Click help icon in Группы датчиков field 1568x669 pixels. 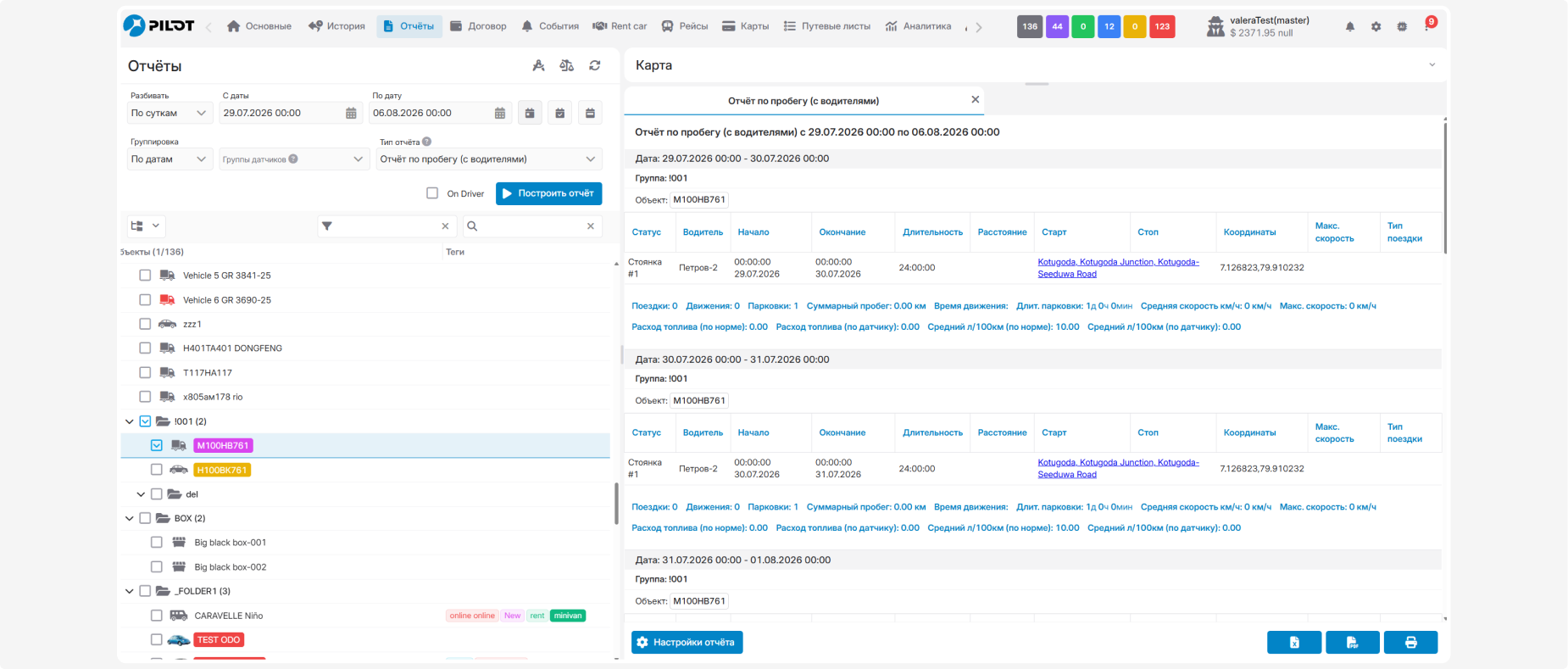[293, 159]
